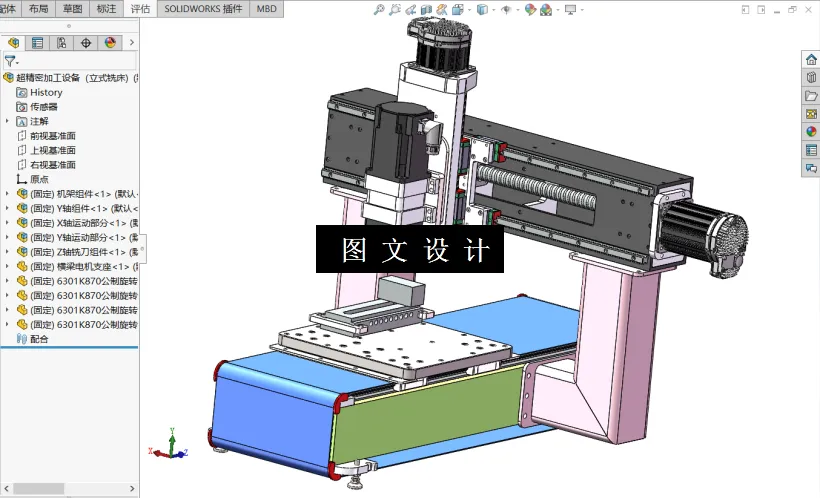
Task: Expand the 机架组件<1> tree node
Action: tap(7, 194)
